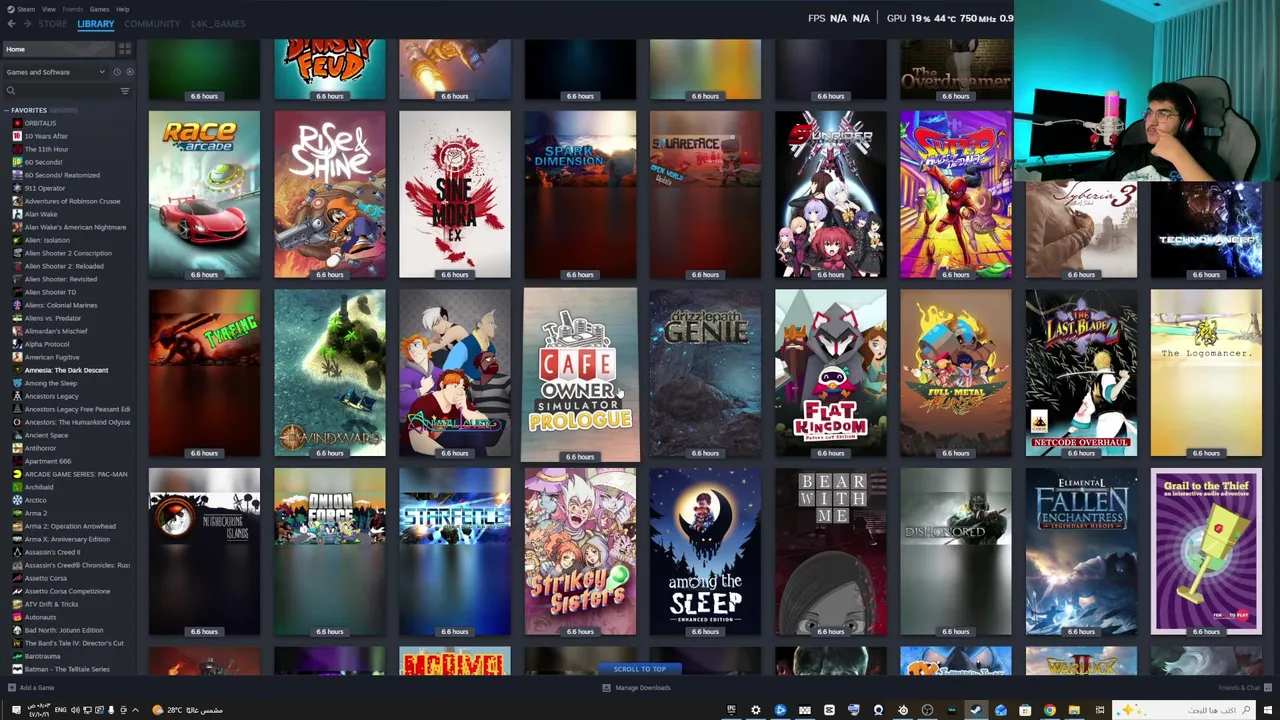Image resolution: width=1280 pixels, height=720 pixels.
Task: Open Sine Mora EX game cover
Action: [455, 194]
